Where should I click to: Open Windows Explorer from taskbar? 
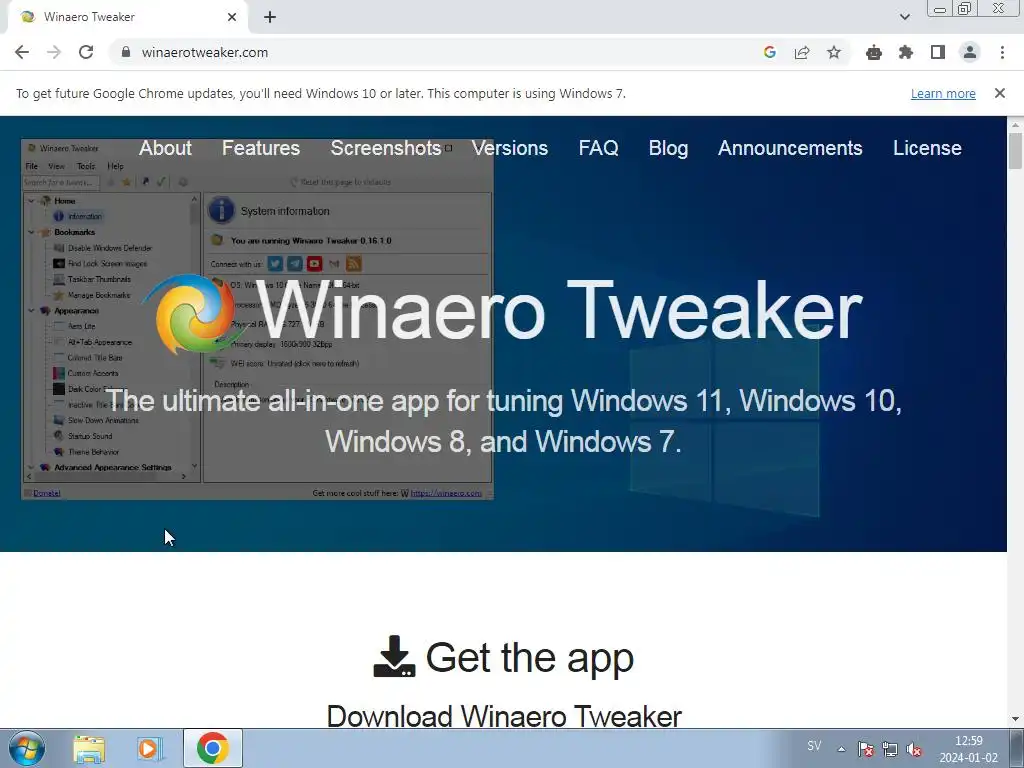[89, 748]
